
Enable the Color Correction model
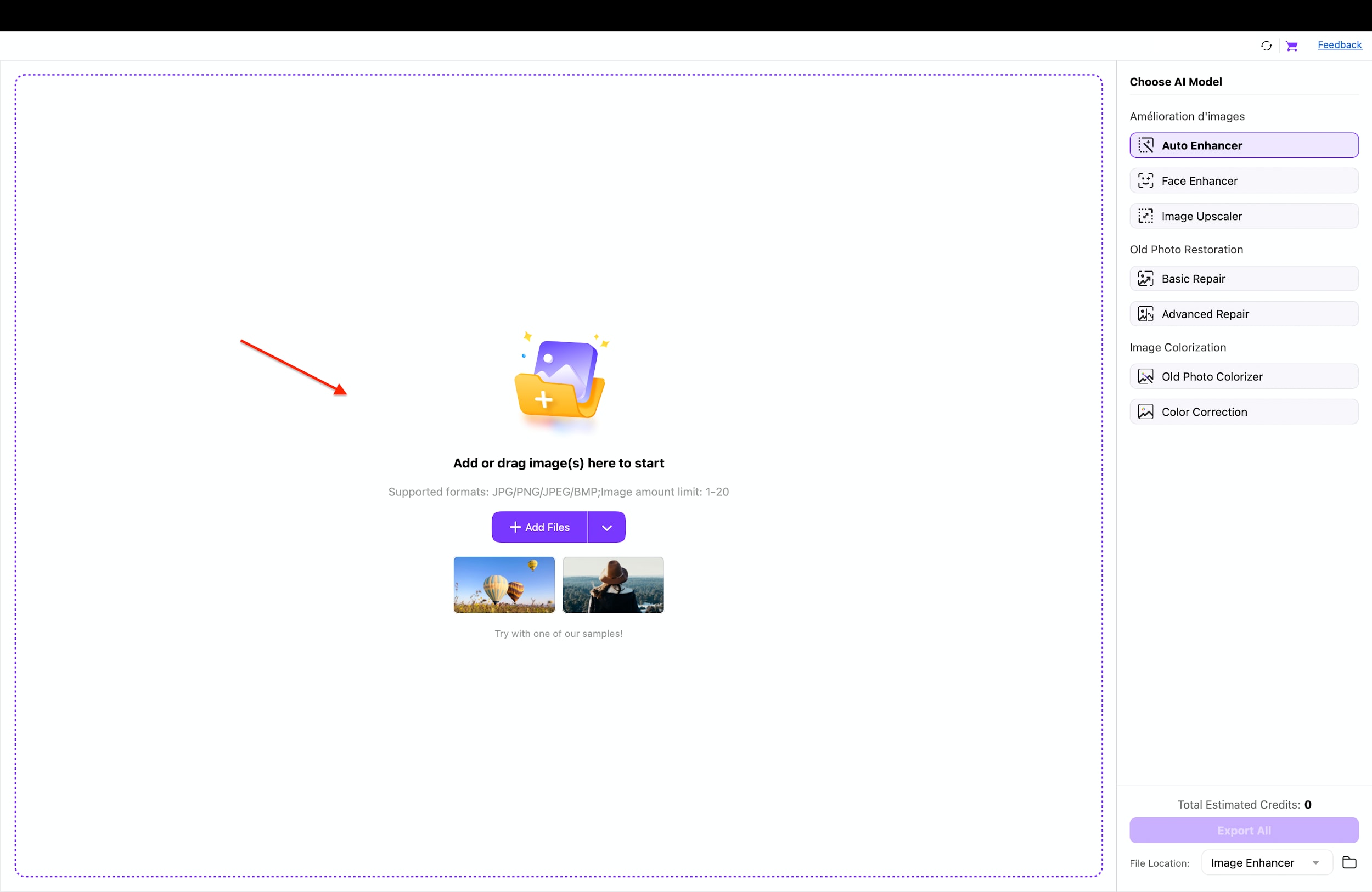pyautogui.click(x=1244, y=411)
